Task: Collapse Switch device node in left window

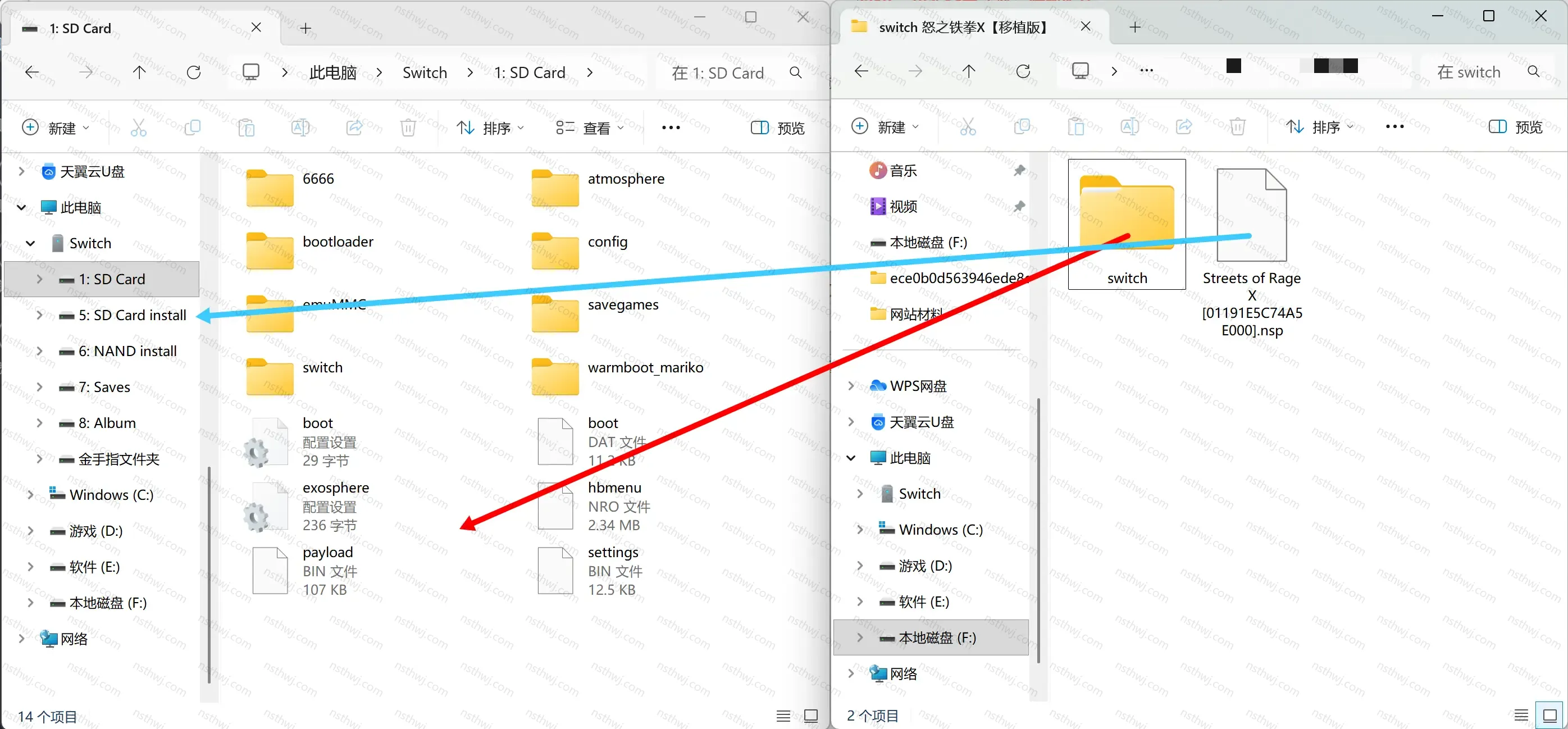Action: click(30, 243)
